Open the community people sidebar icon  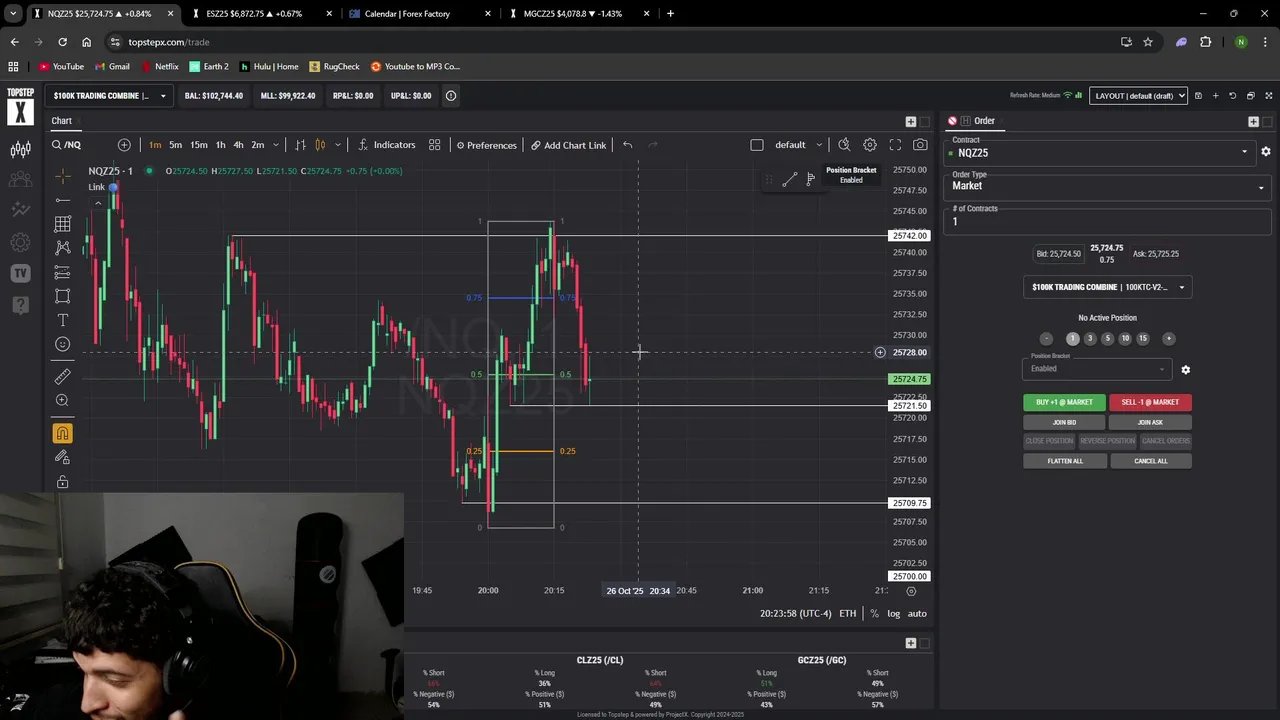[x=20, y=180]
